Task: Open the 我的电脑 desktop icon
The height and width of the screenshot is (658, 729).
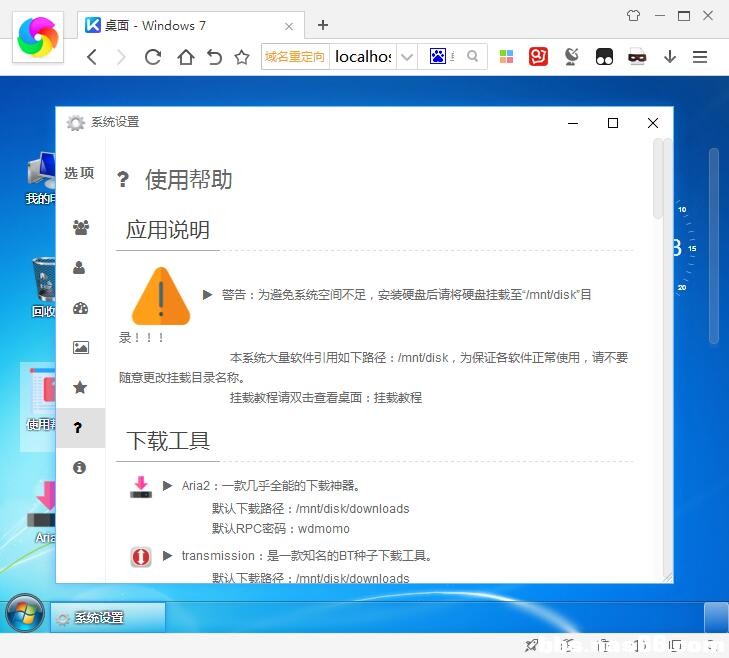Action: tap(41, 179)
